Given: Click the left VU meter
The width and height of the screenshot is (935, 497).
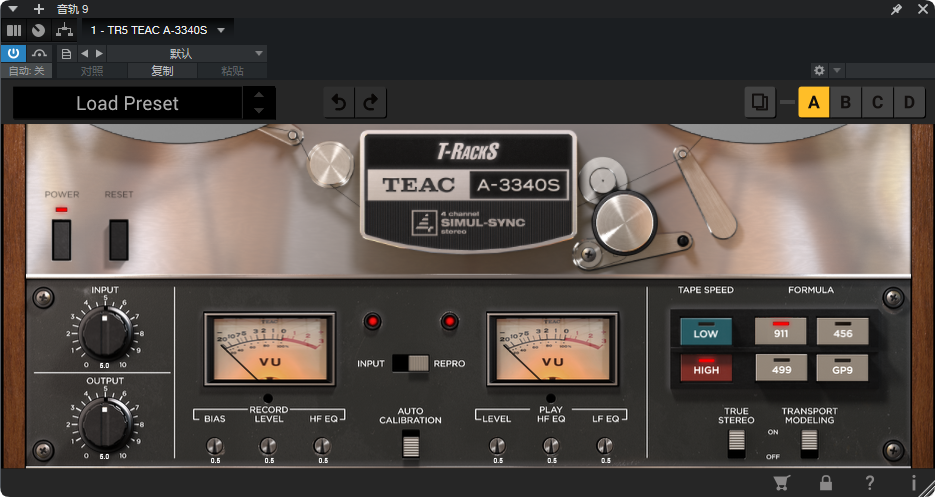Looking at the screenshot, I should 270,349.
